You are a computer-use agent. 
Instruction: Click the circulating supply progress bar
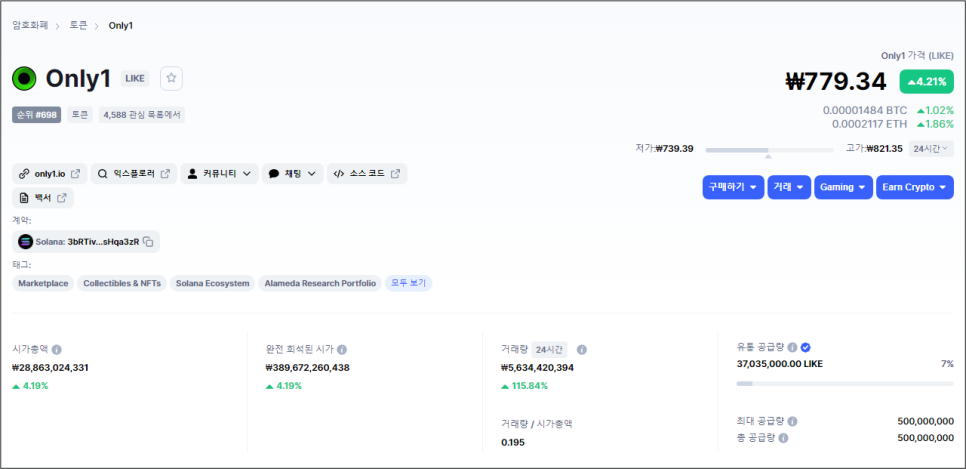point(845,383)
